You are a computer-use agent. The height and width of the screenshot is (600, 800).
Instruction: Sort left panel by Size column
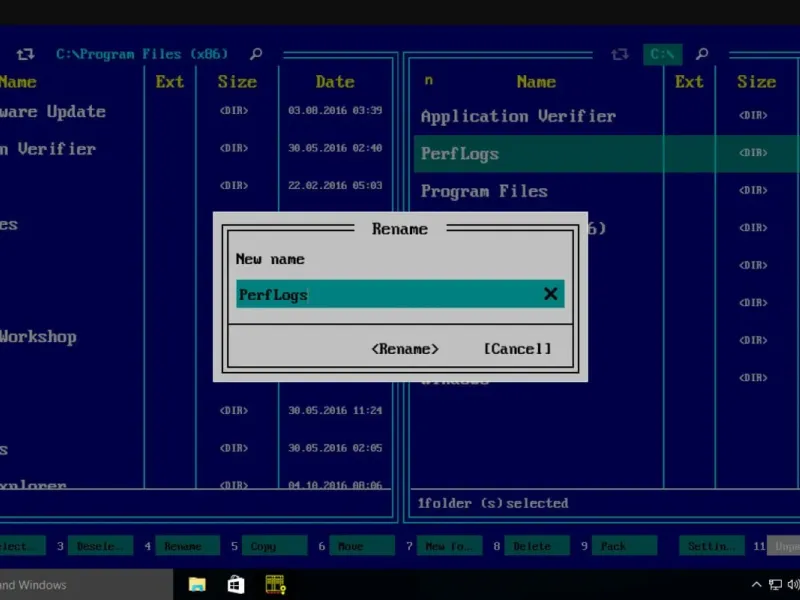[237, 82]
